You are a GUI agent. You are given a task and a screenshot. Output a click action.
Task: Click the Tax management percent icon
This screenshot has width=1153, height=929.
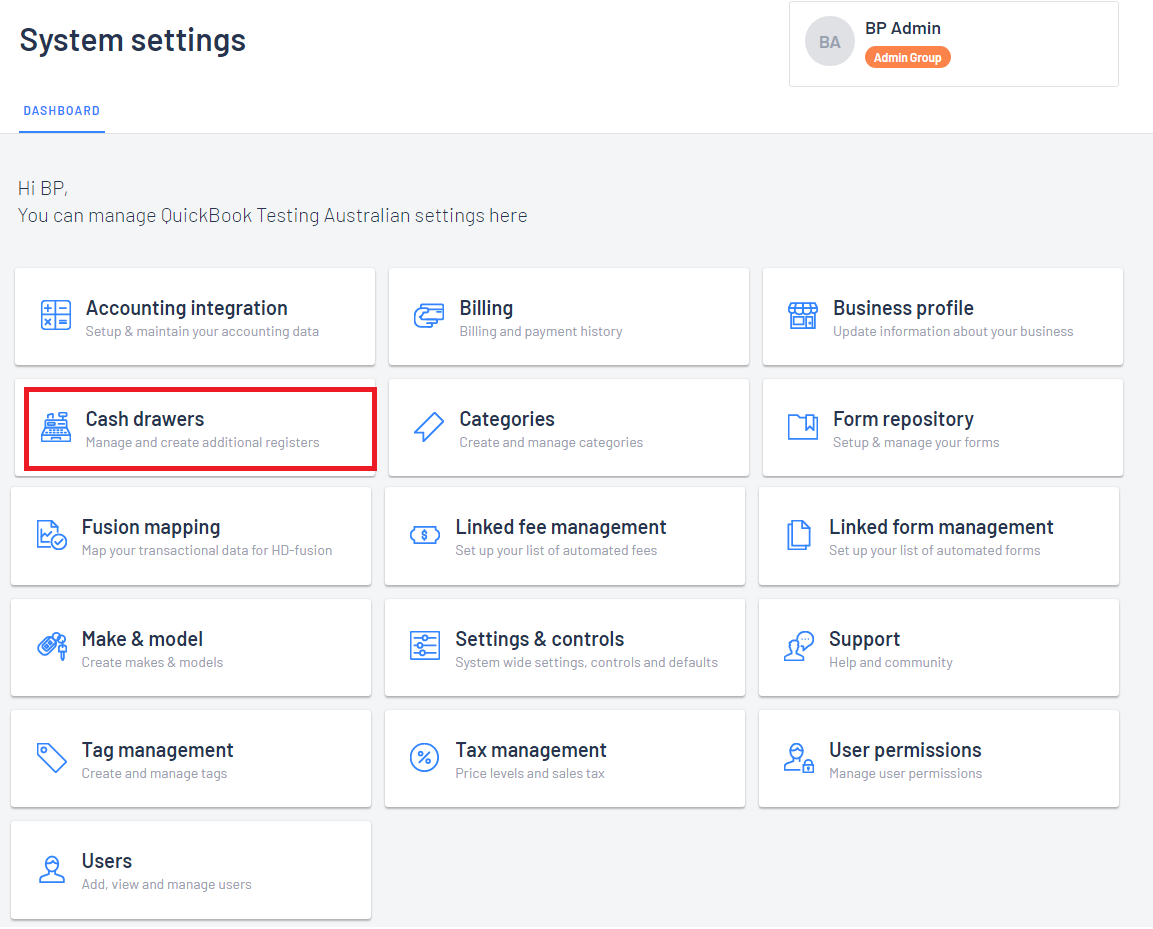[x=424, y=758]
